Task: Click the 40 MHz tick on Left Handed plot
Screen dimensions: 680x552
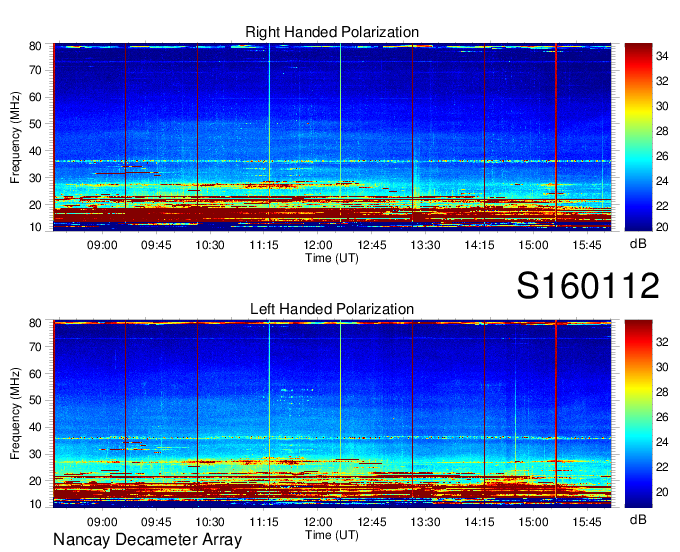Action: [x=35, y=428]
